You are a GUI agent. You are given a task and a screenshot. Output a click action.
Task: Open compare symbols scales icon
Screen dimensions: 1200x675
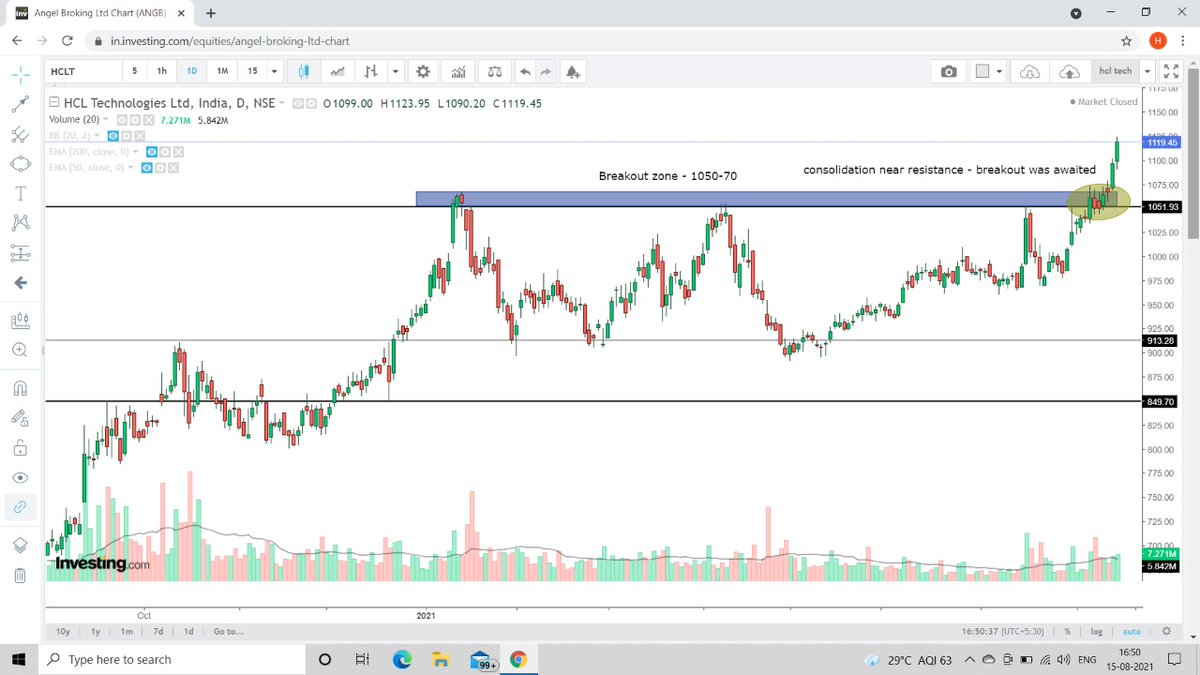click(494, 72)
